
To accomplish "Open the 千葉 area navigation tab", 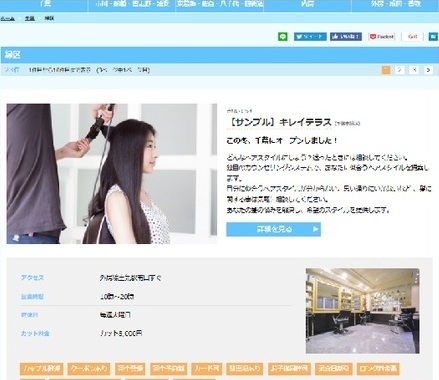I will point(44,5).
